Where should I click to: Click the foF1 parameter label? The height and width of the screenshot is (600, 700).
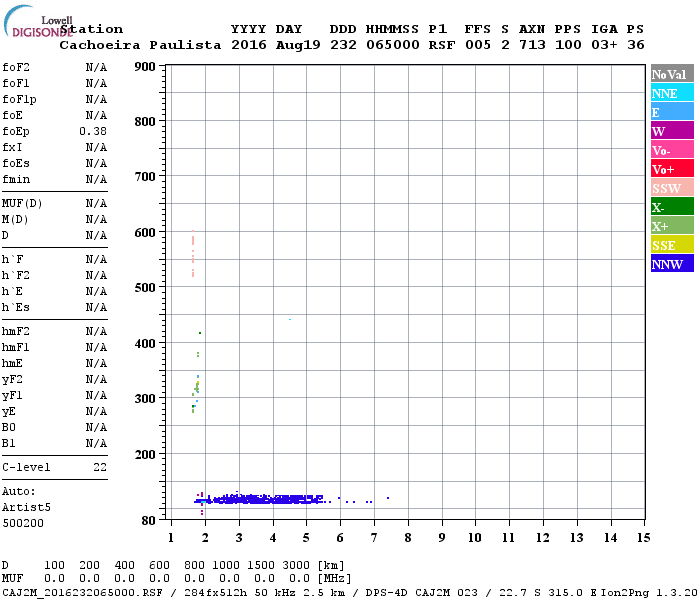click(16, 83)
